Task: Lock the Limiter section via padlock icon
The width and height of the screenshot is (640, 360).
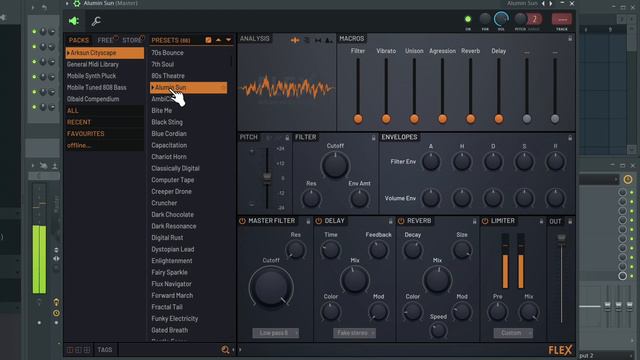Action: [541, 221]
